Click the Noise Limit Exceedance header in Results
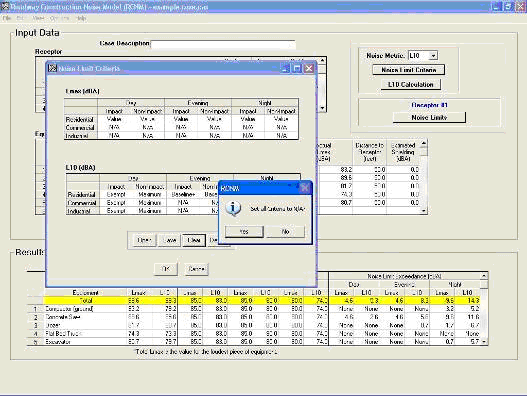The height and width of the screenshot is (396, 527). coord(404,276)
